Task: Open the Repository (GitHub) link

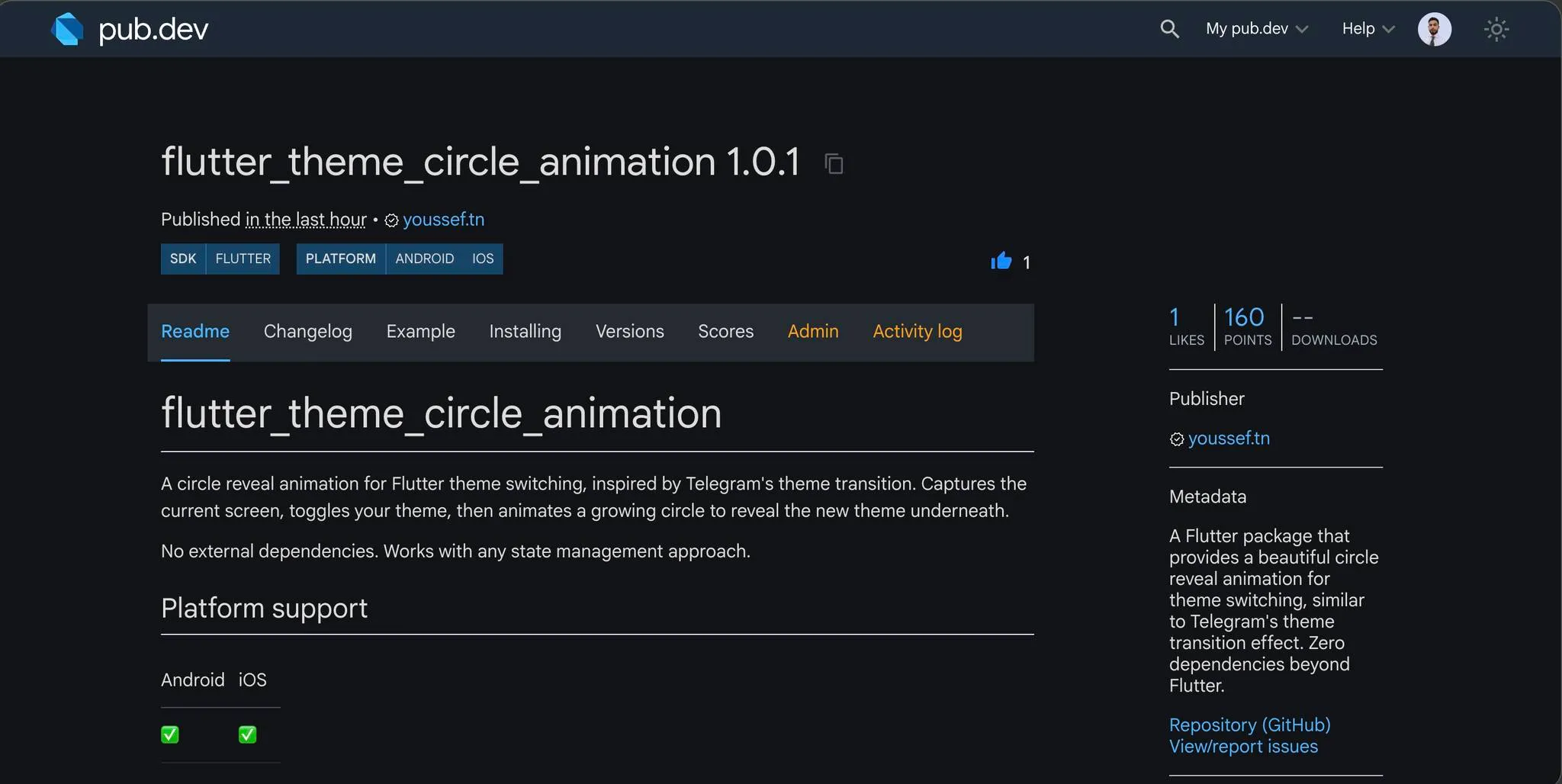Action: [x=1249, y=725]
